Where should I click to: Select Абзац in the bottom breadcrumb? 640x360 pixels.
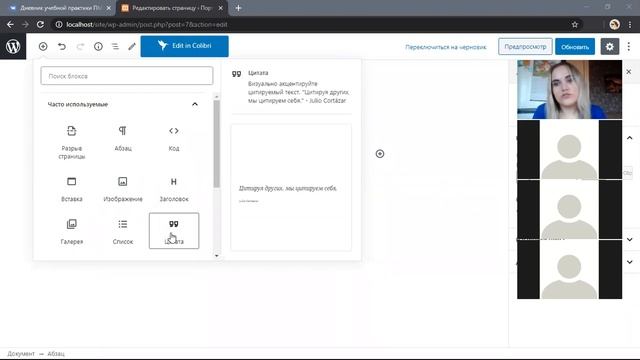click(x=56, y=354)
